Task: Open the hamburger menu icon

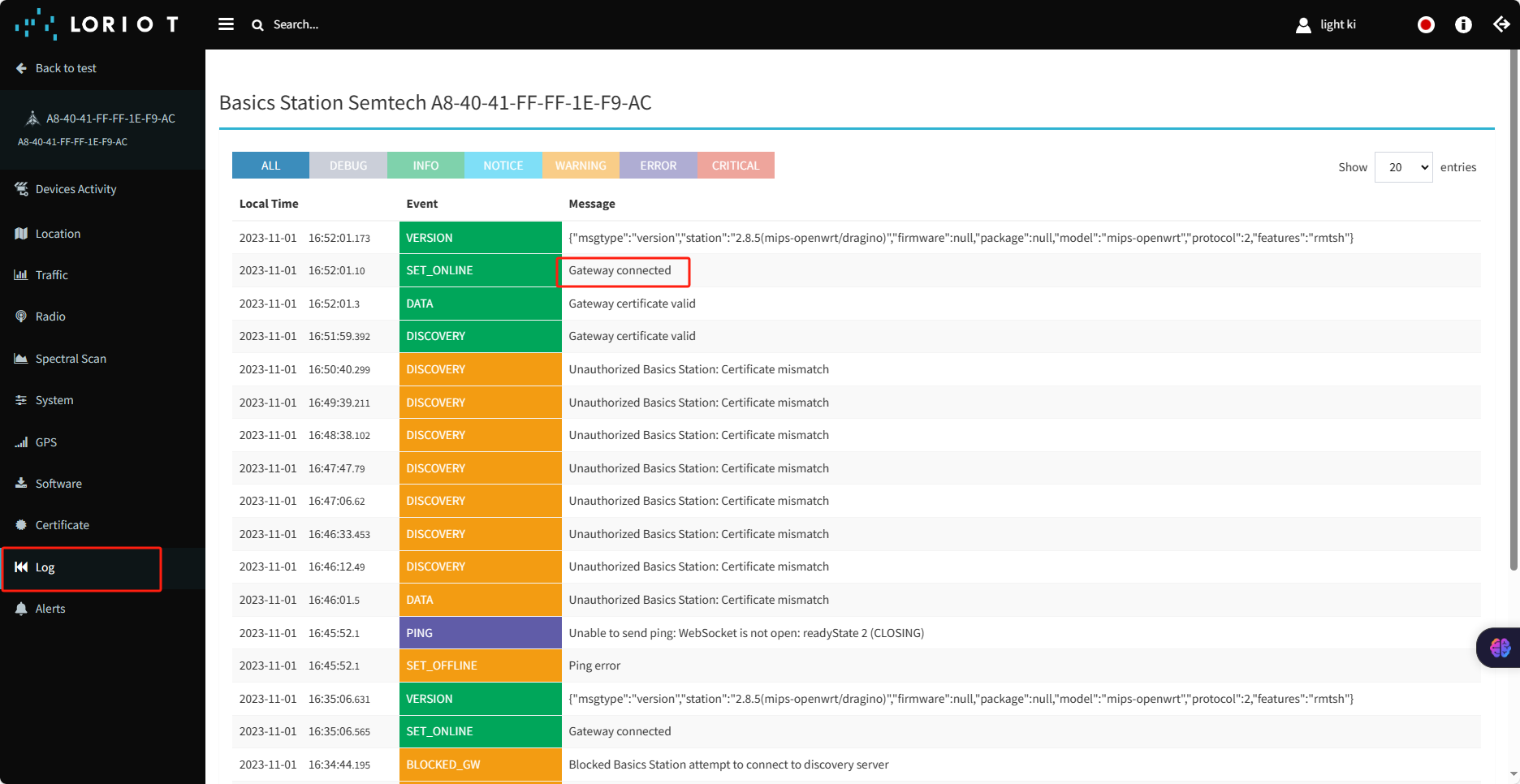Action: coord(226,24)
